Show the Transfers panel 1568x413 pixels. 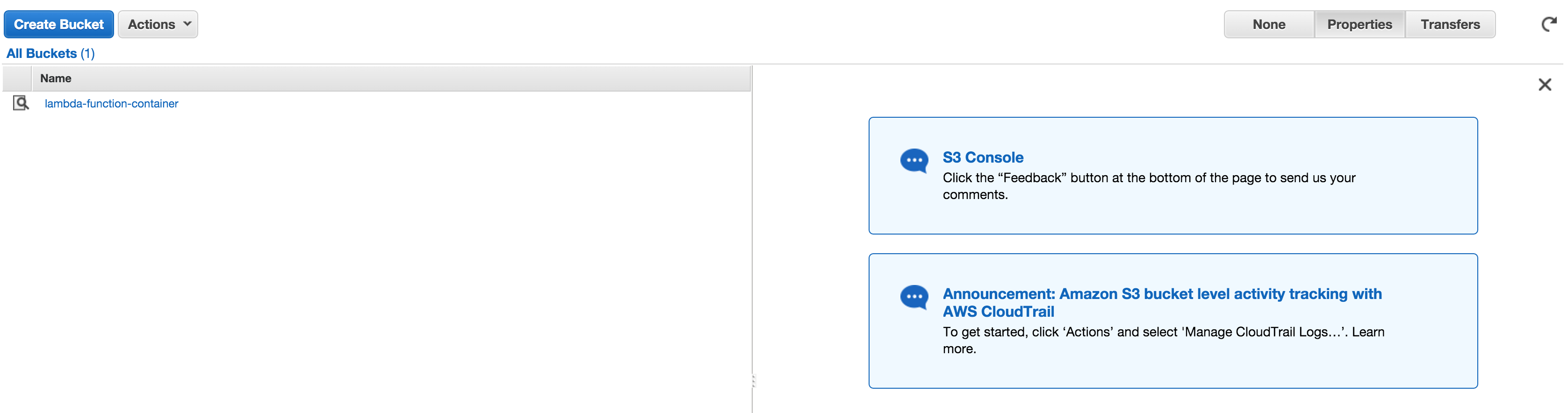[1450, 24]
